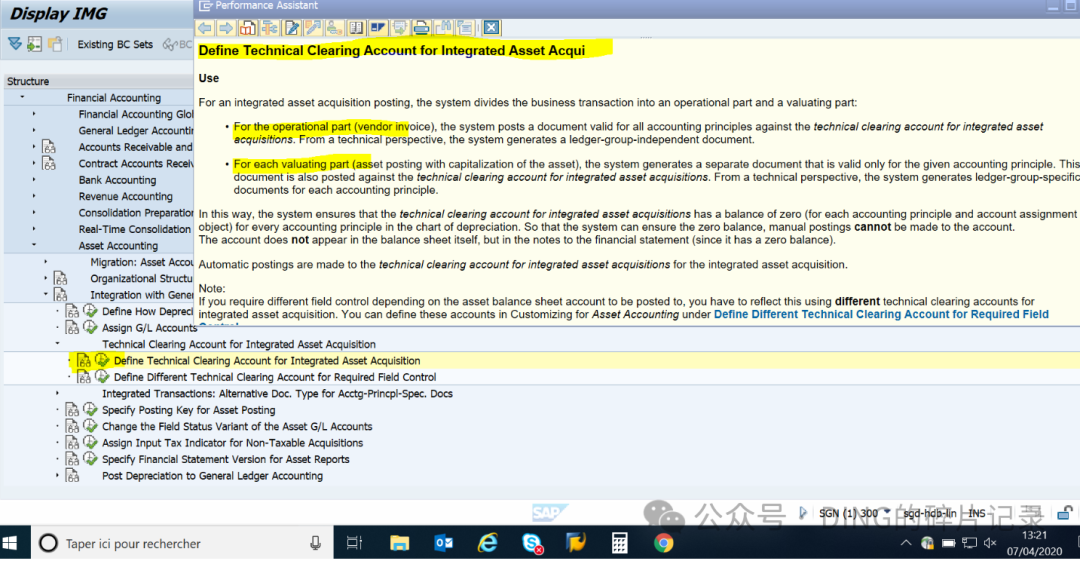Expand Migration: Asset Accounting node
Viewport: 1080px width, 561px height.
point(45,261)
